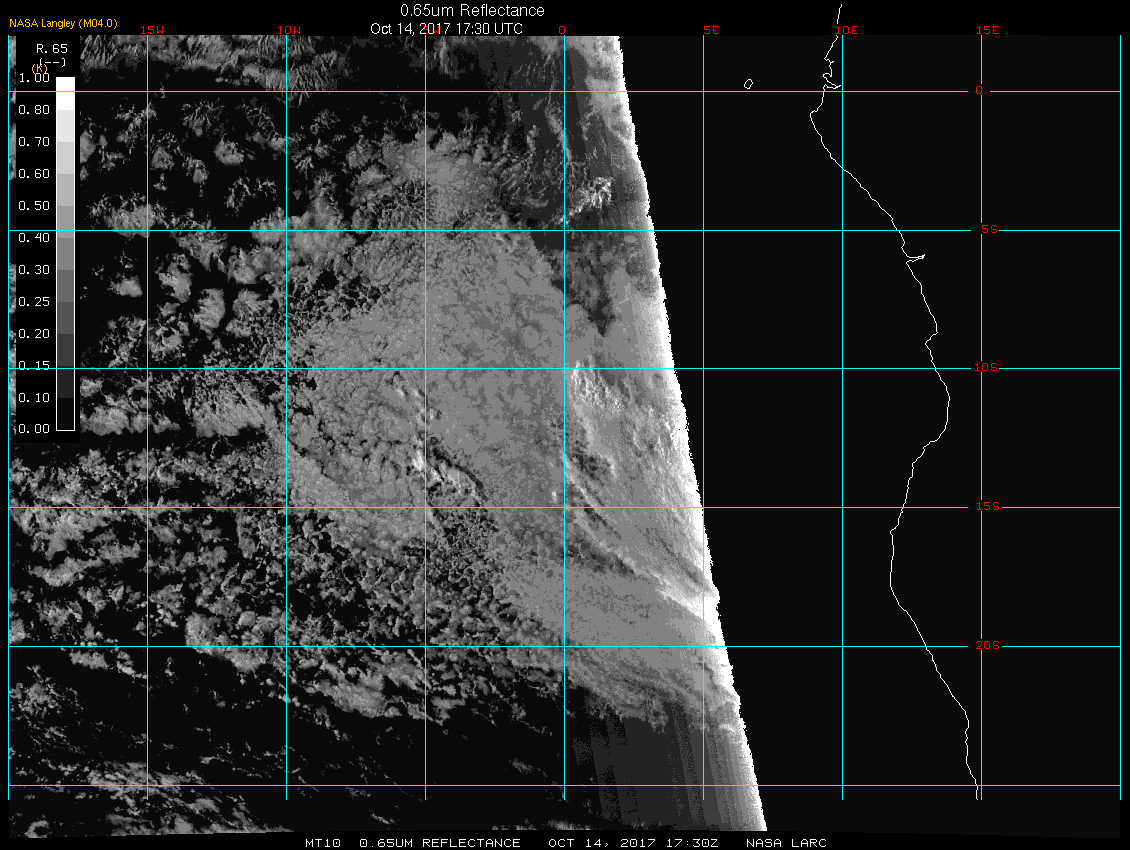Click the 'MT10' footer label
Viewport: 1130px width, 850px height.
322,843
